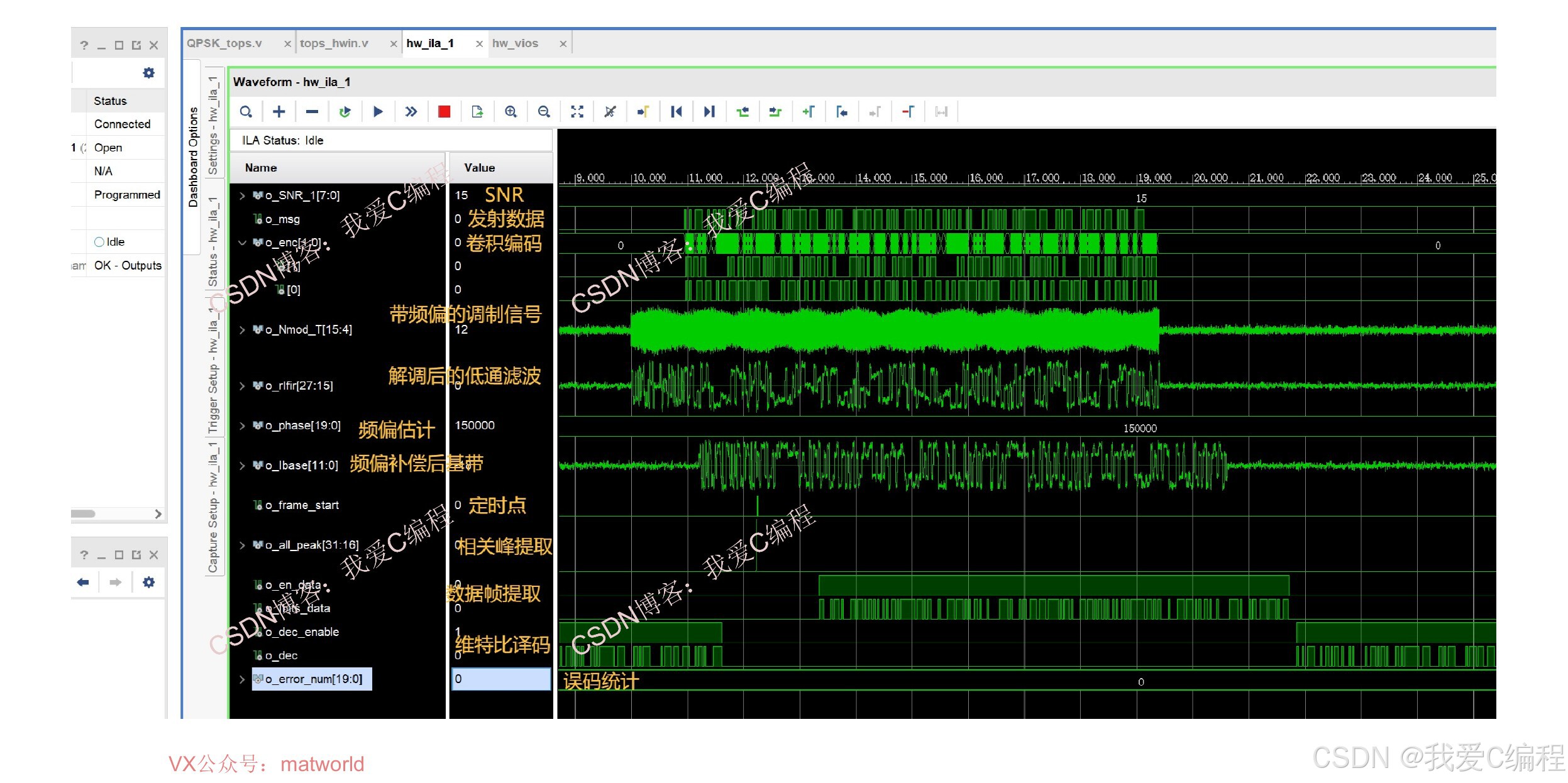Collapse the o_enc[1:0] signal group
This screenshot has height=783, width=1568.
242,243
